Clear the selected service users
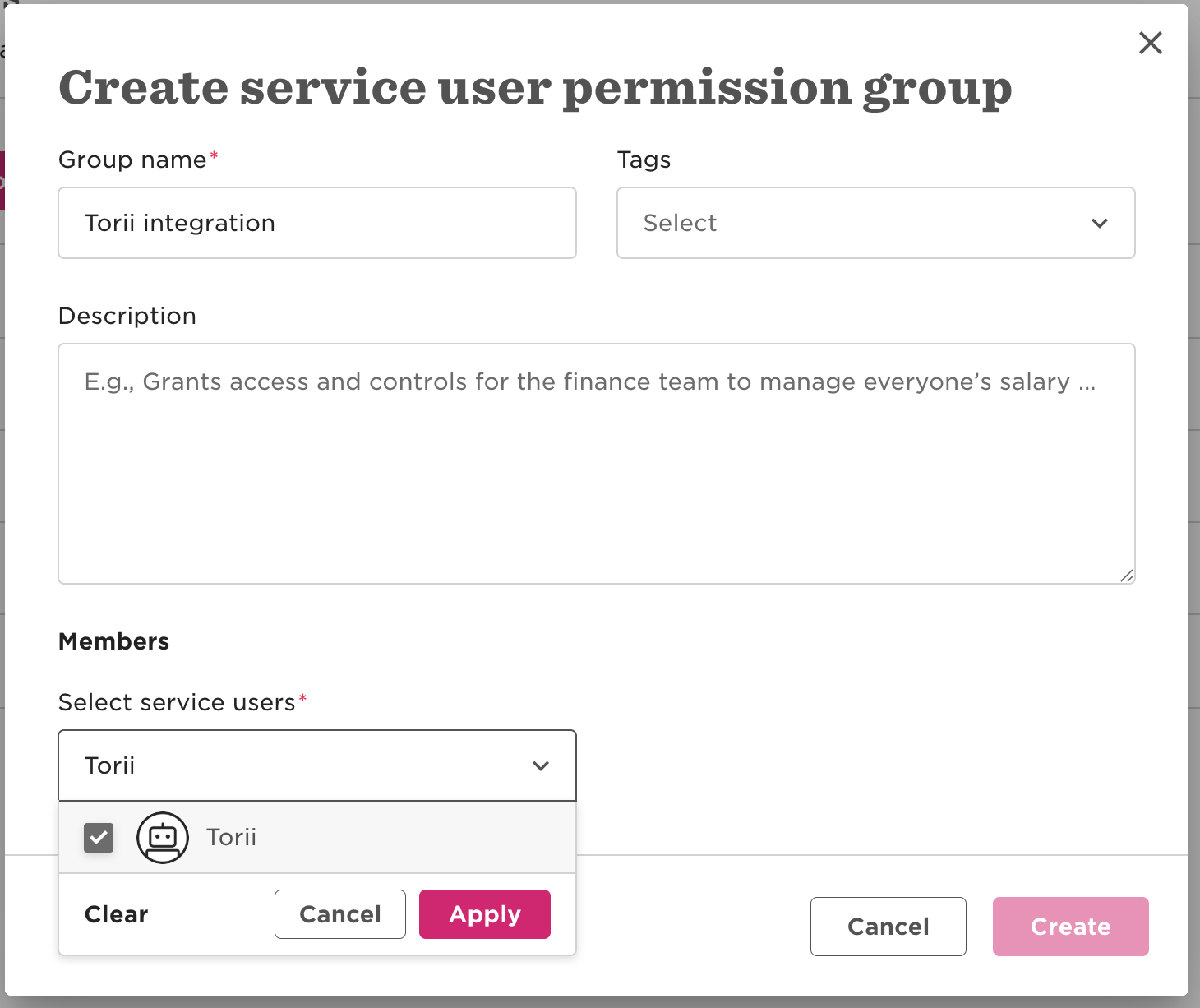This screenshot has height=1008, width=1200. point(117,914)
